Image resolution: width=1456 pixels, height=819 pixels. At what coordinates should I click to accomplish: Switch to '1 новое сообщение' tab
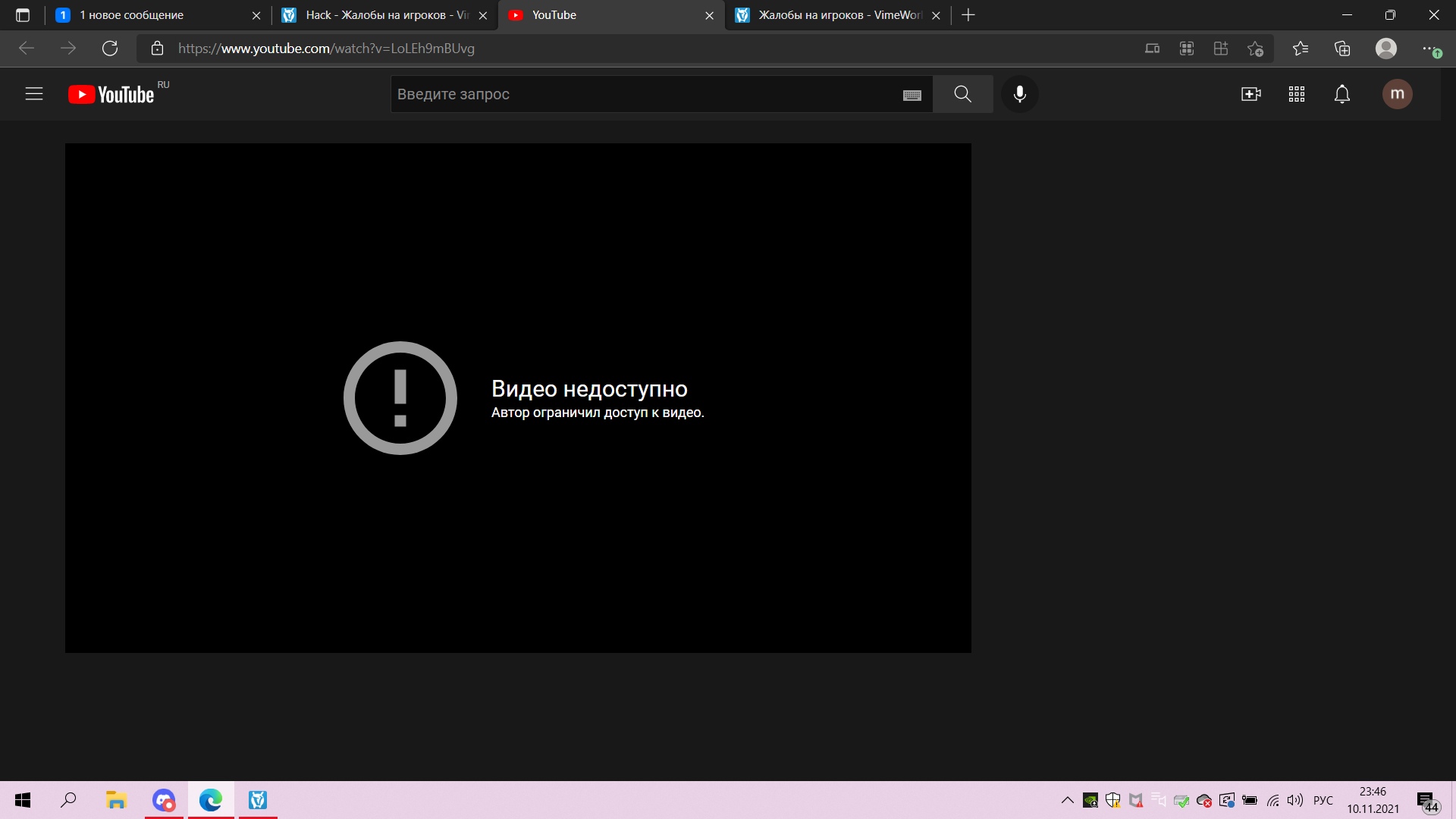[152, 15]
